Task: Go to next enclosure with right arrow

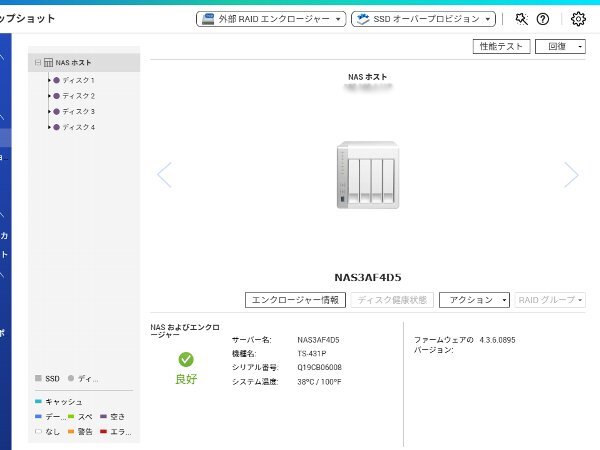Action: point(571,175)
